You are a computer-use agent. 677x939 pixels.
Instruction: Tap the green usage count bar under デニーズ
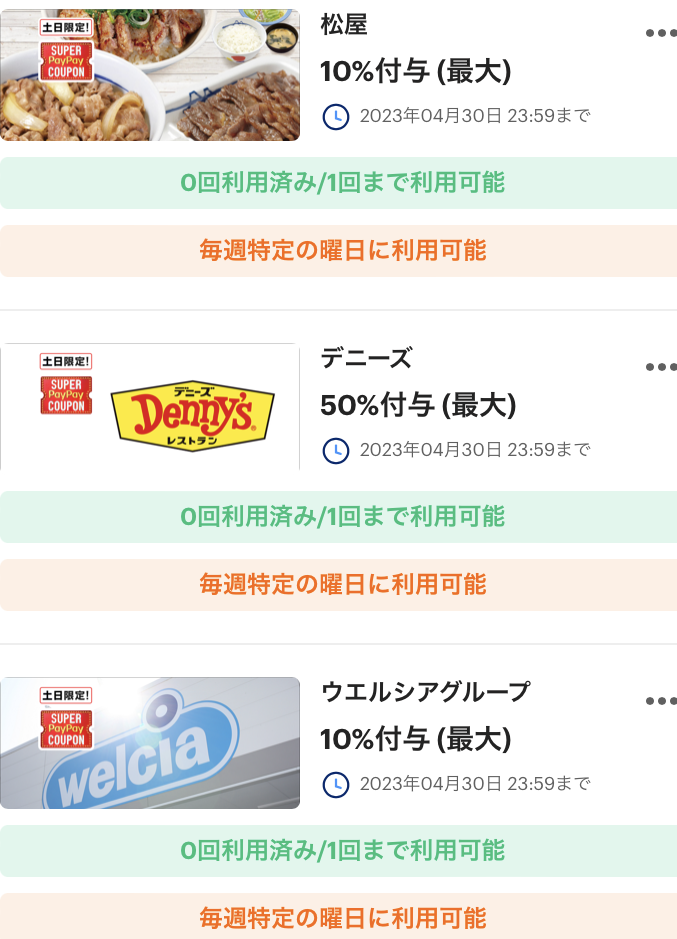(x=338, y=517)
